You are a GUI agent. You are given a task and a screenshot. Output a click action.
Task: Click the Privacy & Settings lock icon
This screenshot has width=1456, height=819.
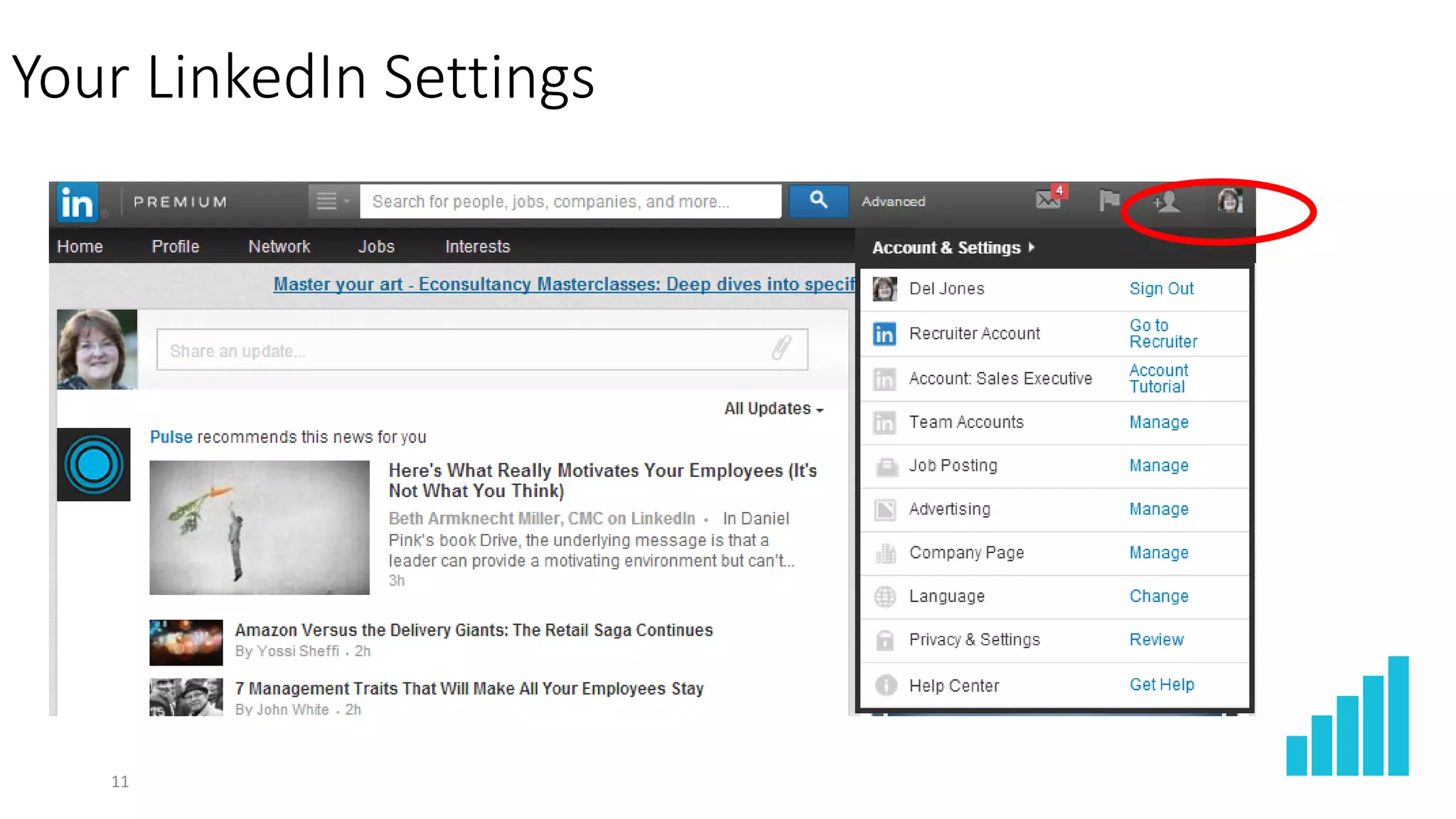point(885,641)
